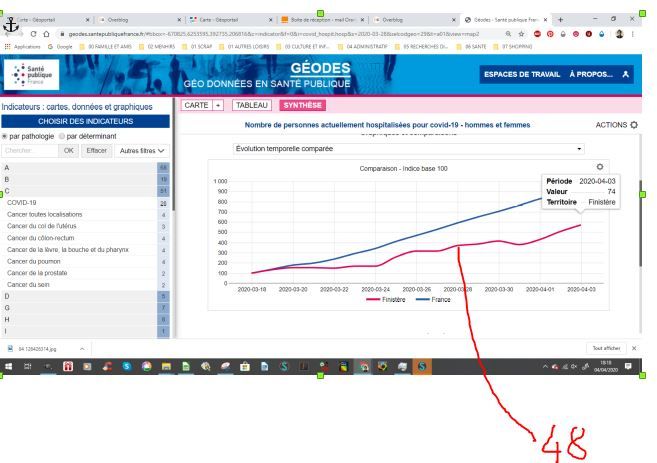Focus the Chercher search field
The height and width of the screenshot is (463, 657).
pos(30,151)
